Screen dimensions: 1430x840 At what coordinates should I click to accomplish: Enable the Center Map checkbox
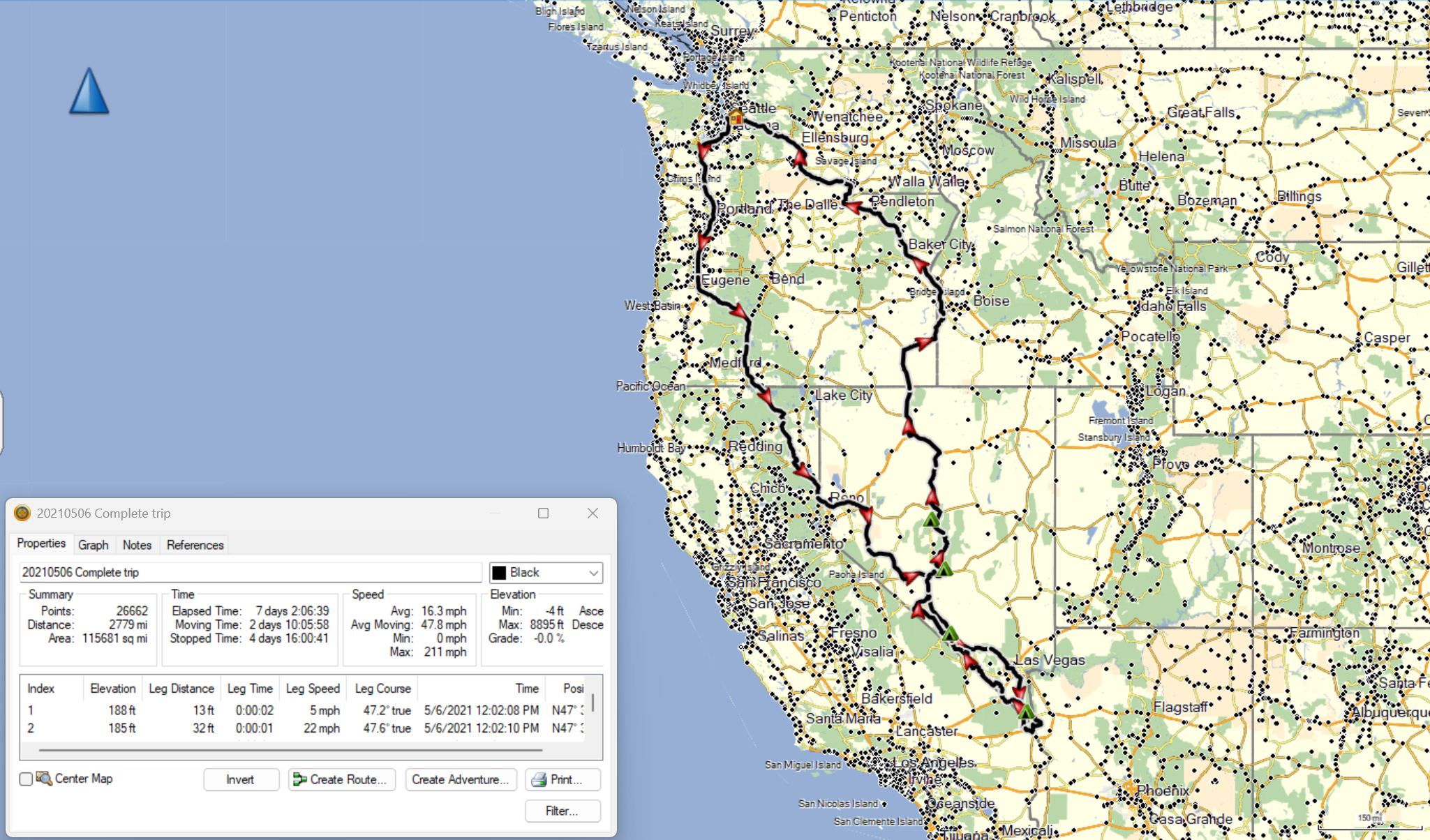tap(26, 779)
